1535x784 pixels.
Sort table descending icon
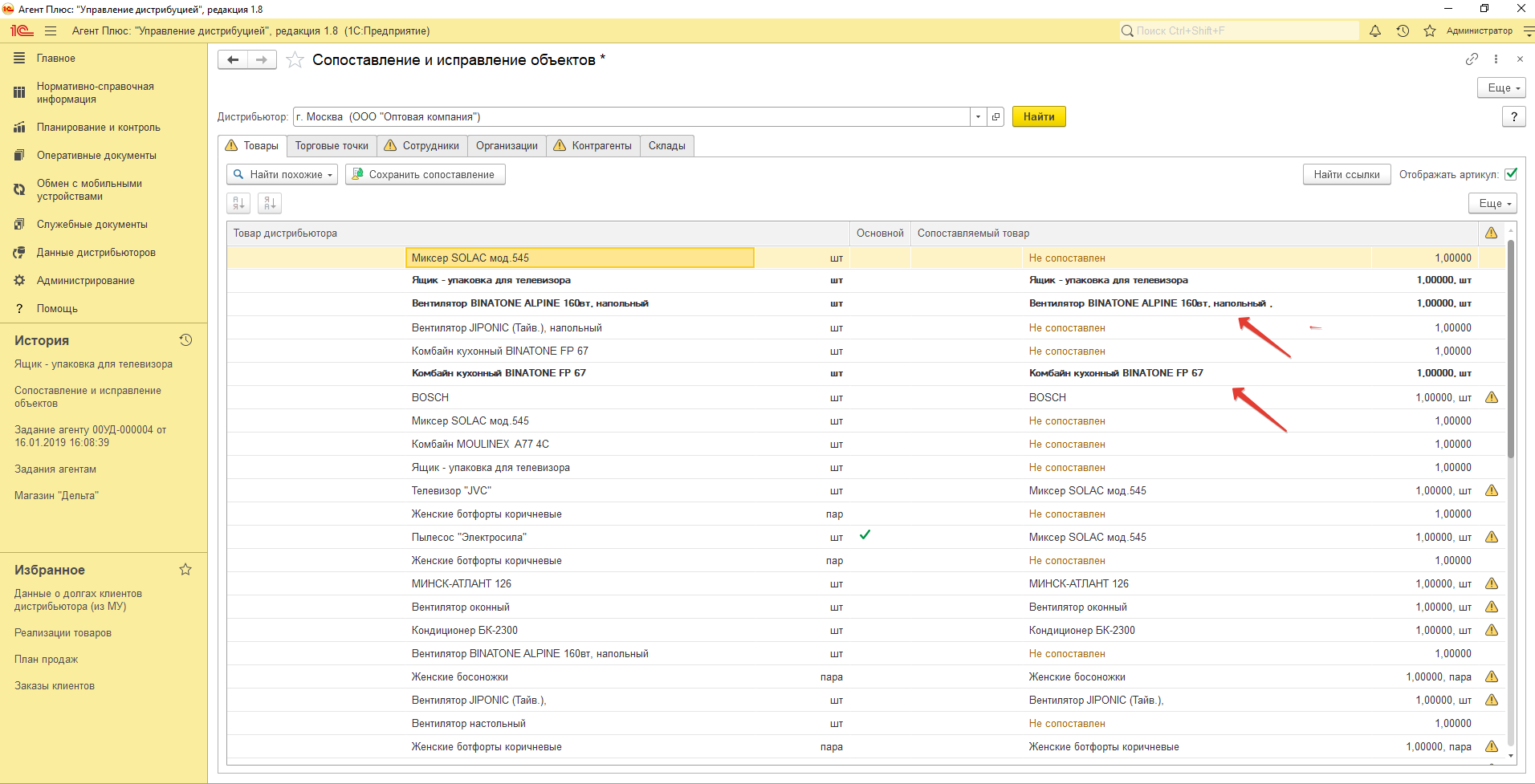[x=270, y=203]
